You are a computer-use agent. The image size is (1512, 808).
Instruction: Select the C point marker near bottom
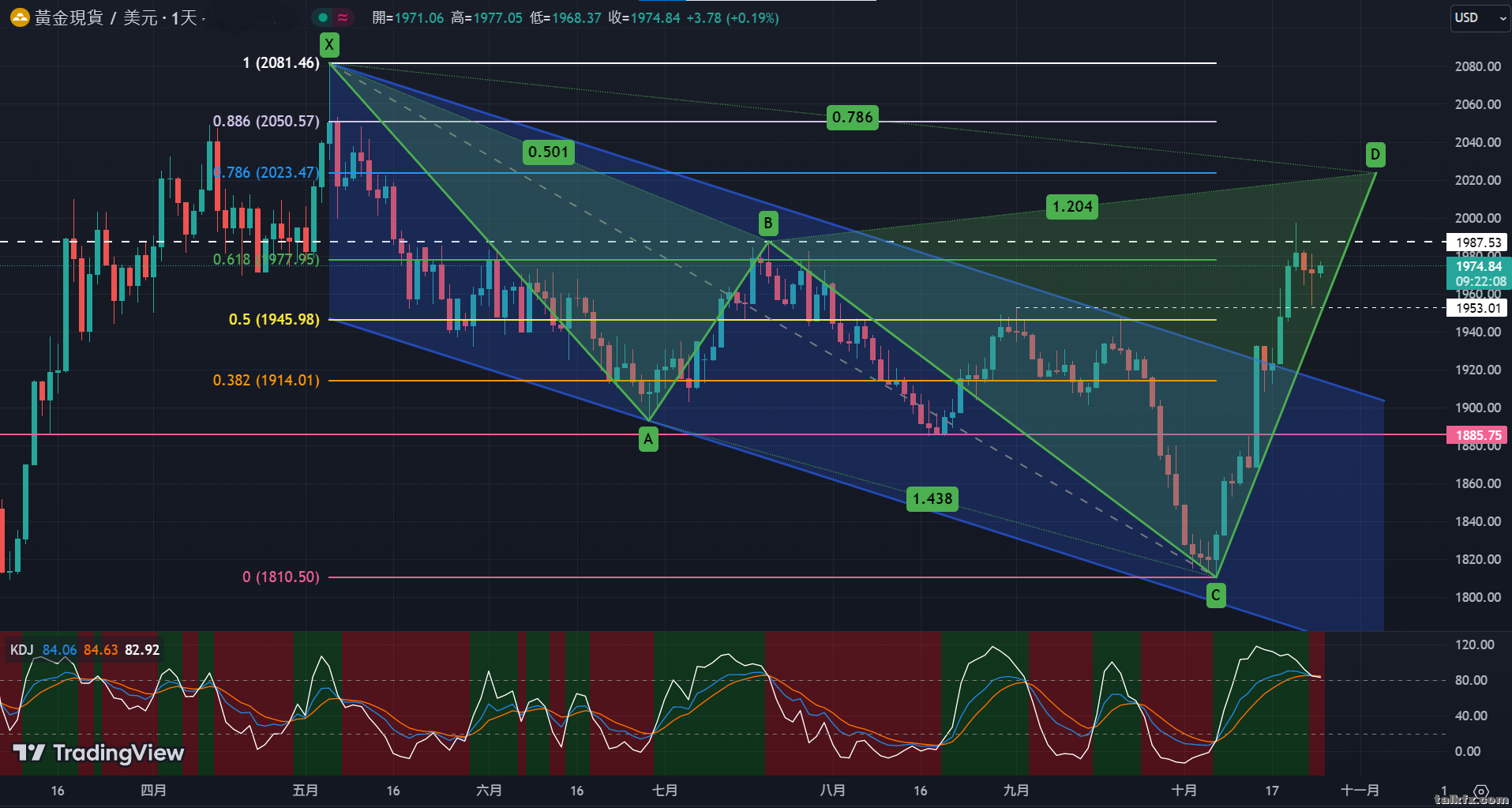(1216, 596)
